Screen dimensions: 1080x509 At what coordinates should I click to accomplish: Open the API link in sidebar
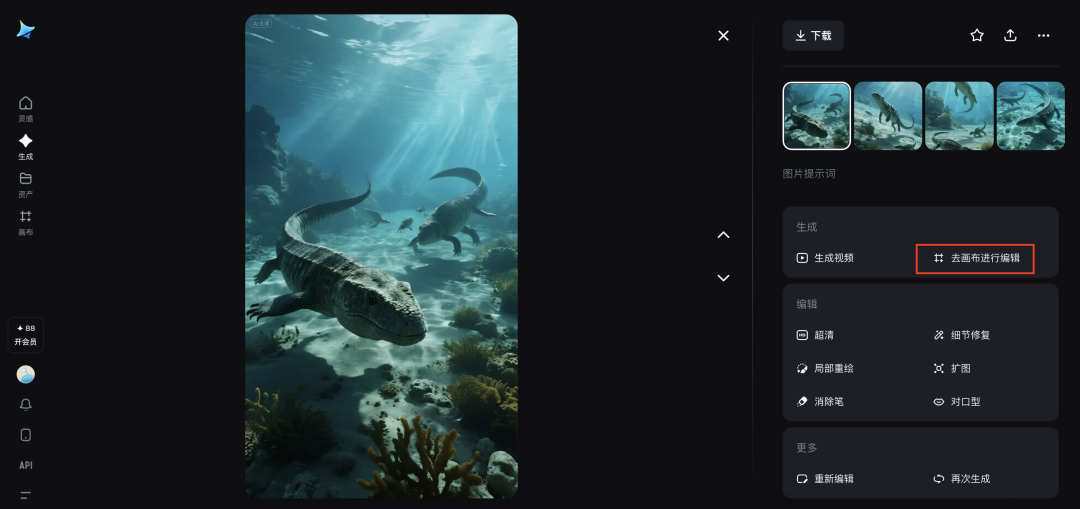[x=26, y=465]
